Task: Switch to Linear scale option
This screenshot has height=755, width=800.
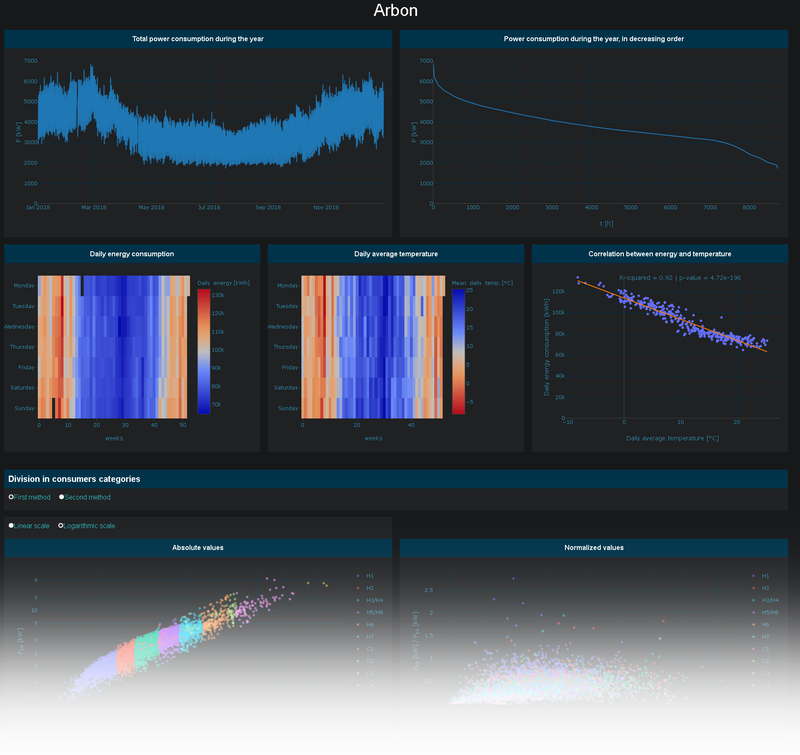Action: 11,525
